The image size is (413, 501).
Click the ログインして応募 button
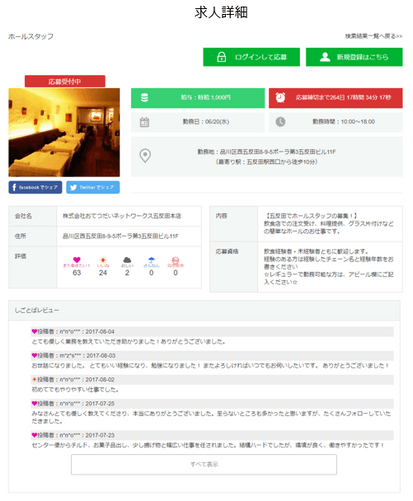pyautogui.click(x=251, y=57)
